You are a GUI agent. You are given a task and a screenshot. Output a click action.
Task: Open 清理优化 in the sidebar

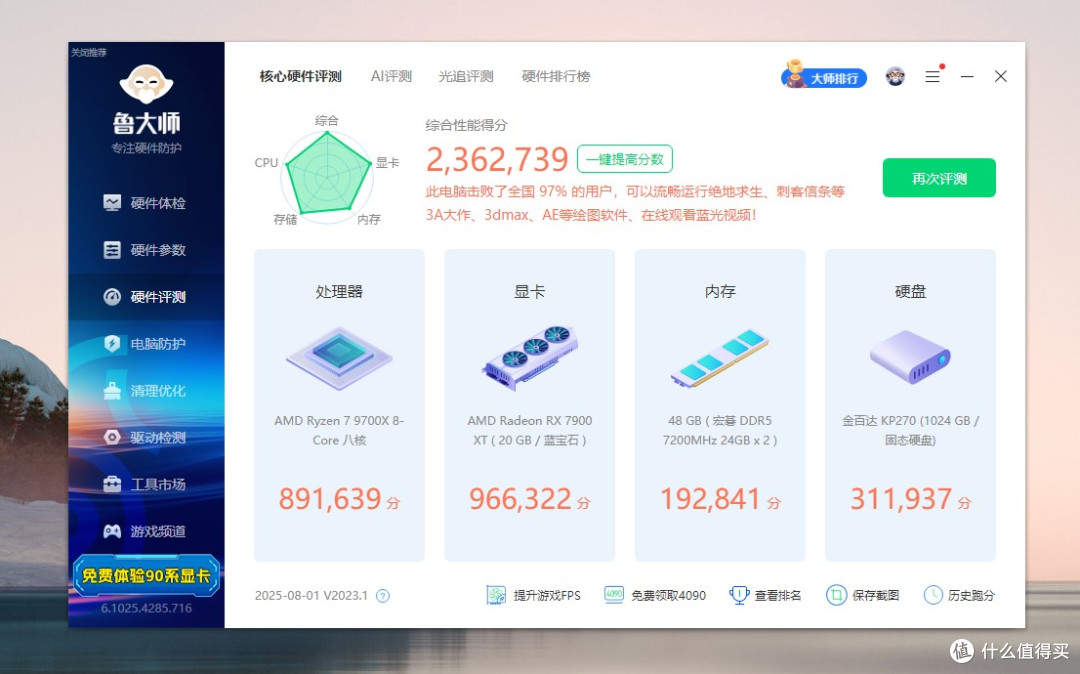click(145, 390)
